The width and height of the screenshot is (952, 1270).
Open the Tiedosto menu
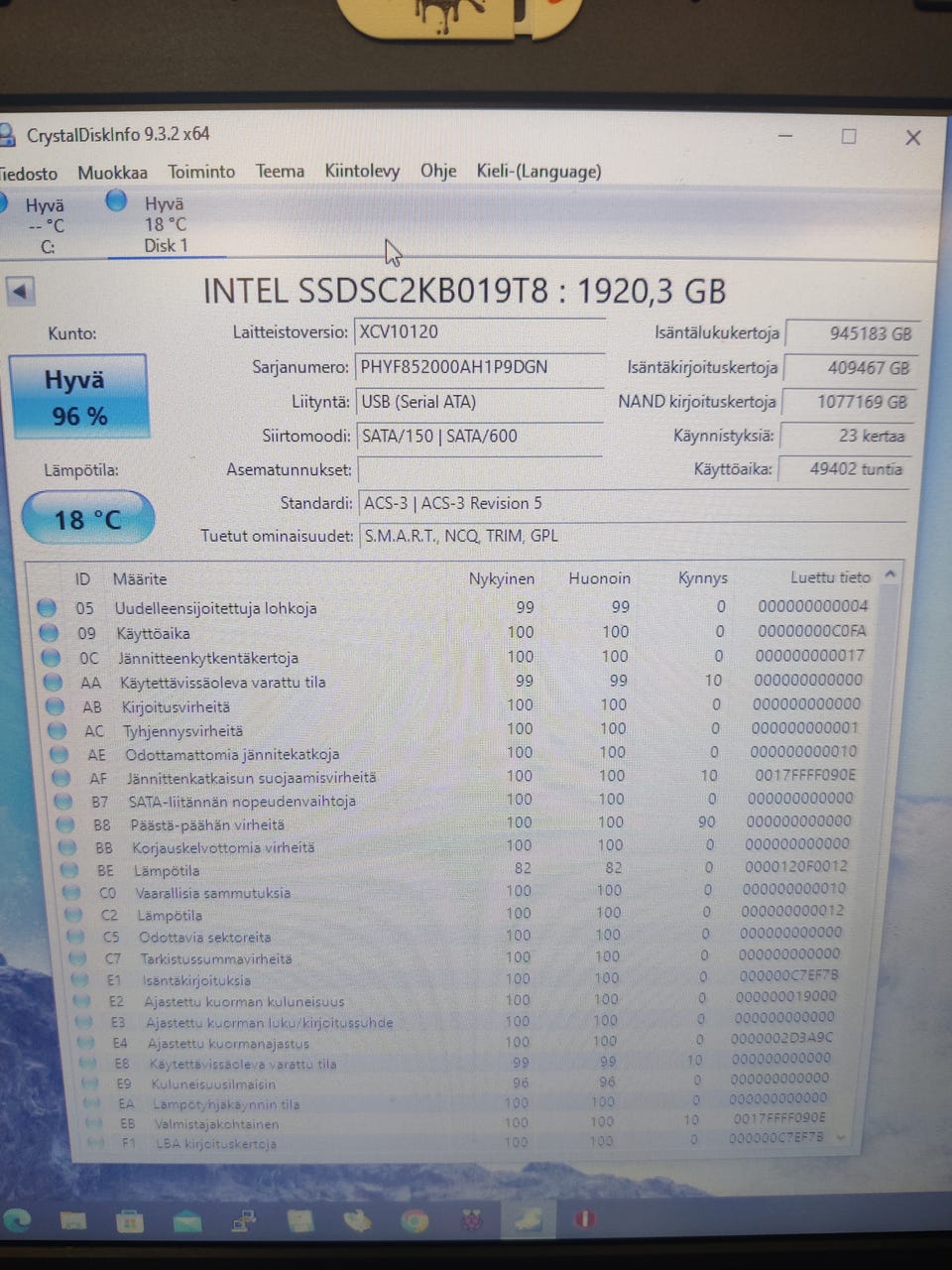pyautogui.click(x=29, y=173)
